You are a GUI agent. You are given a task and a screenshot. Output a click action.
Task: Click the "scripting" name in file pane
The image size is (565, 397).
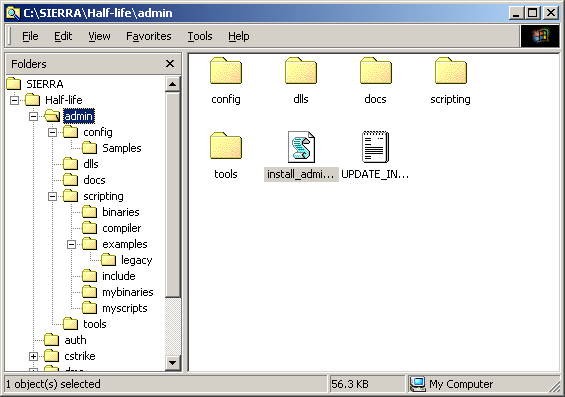pyautogui.click(x=450, y=99)
